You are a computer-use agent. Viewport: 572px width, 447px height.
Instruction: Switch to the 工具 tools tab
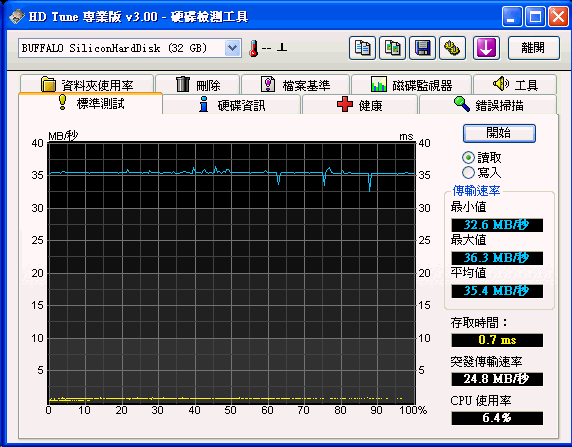pyautogui.click(x=515, y=84)
